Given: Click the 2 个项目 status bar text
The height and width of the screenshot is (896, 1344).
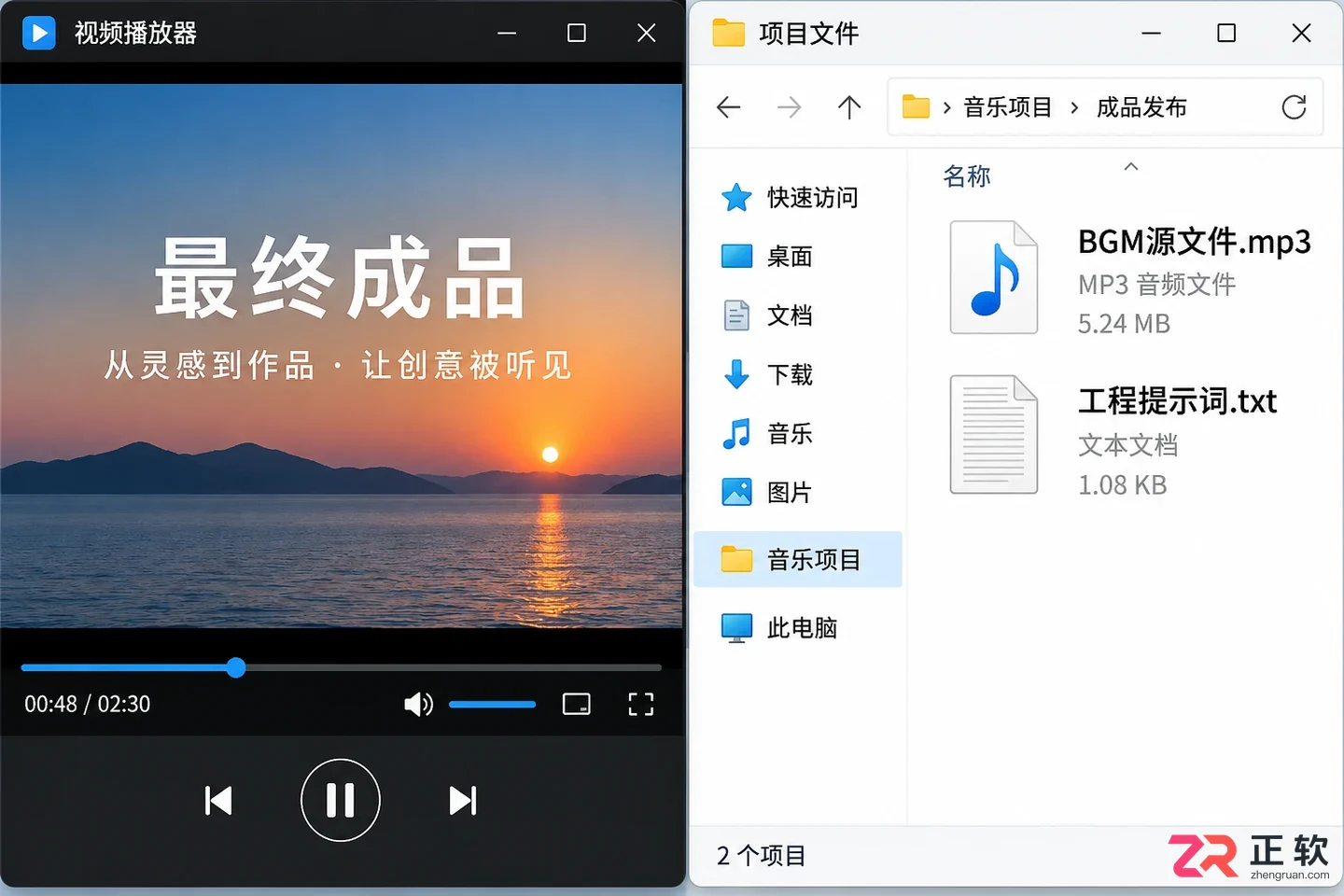Looking at the screenshot, I should 761,855.
